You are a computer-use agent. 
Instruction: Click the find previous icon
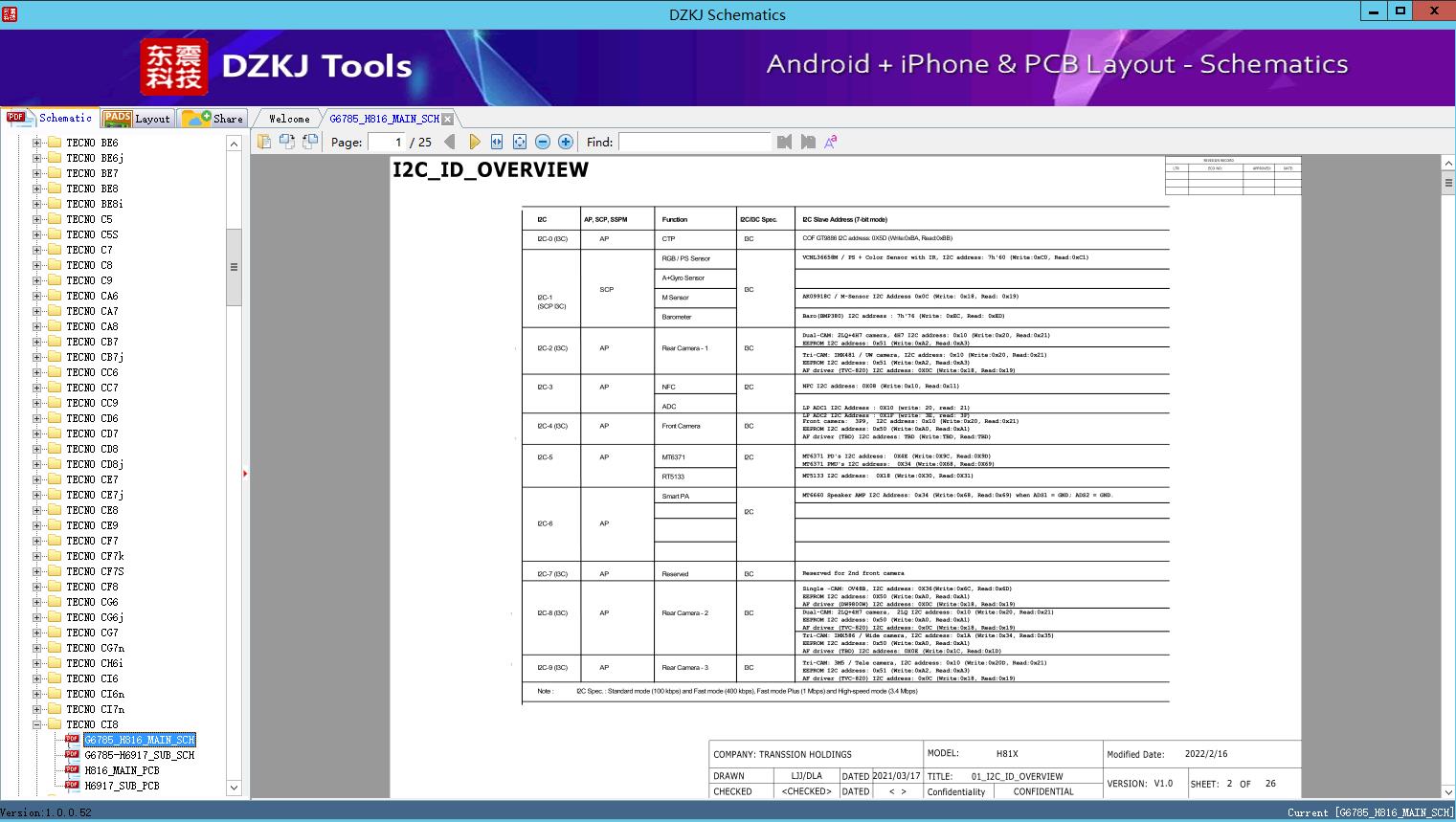[785, 142]
